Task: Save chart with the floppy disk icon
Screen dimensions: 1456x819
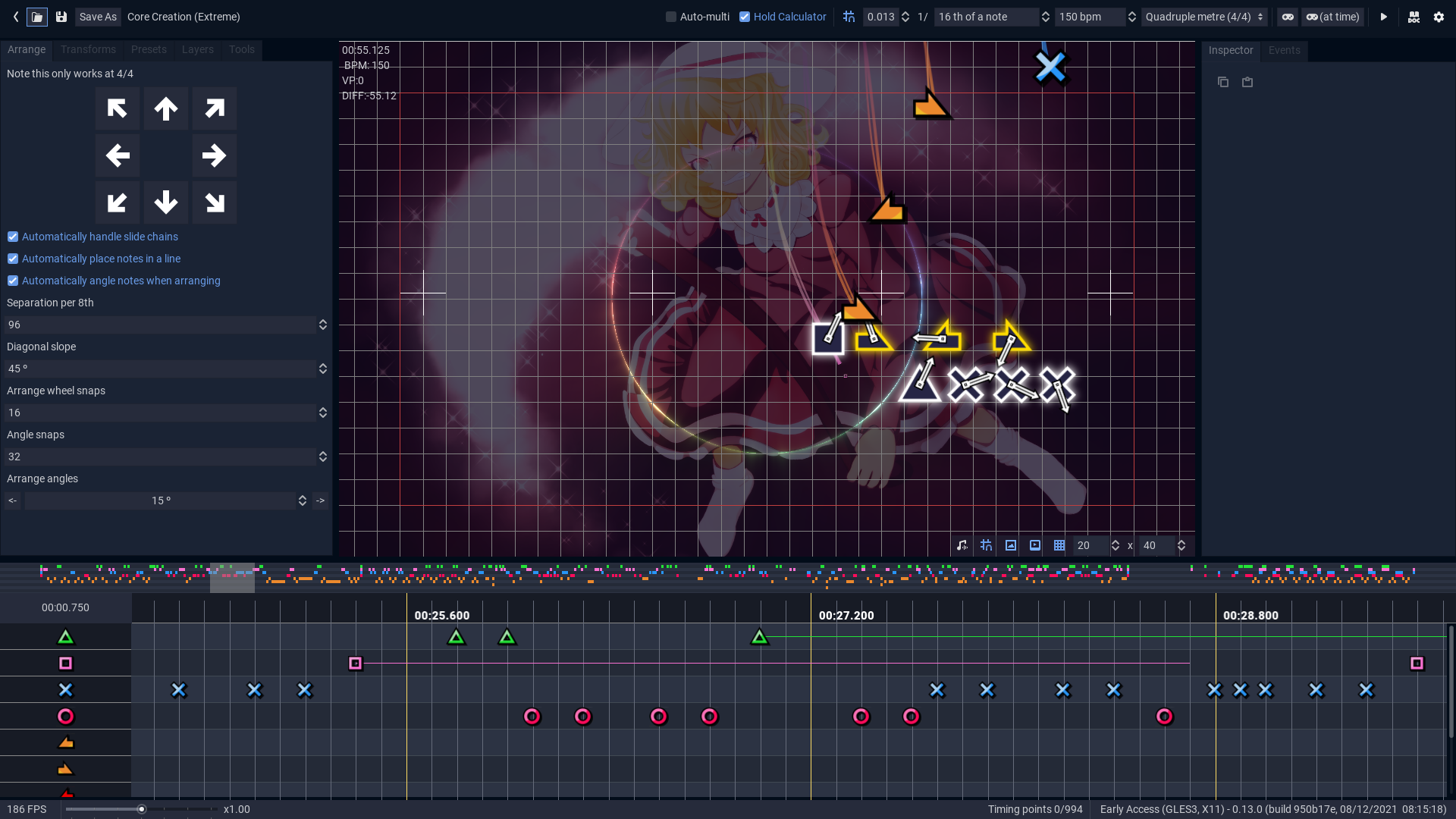Action: click(x=61, y=17)
